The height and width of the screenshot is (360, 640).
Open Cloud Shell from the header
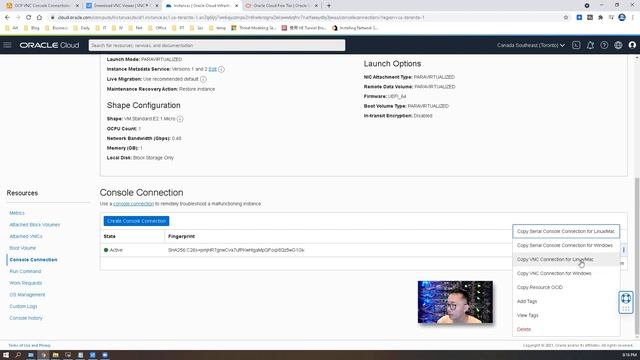point(576,45)
